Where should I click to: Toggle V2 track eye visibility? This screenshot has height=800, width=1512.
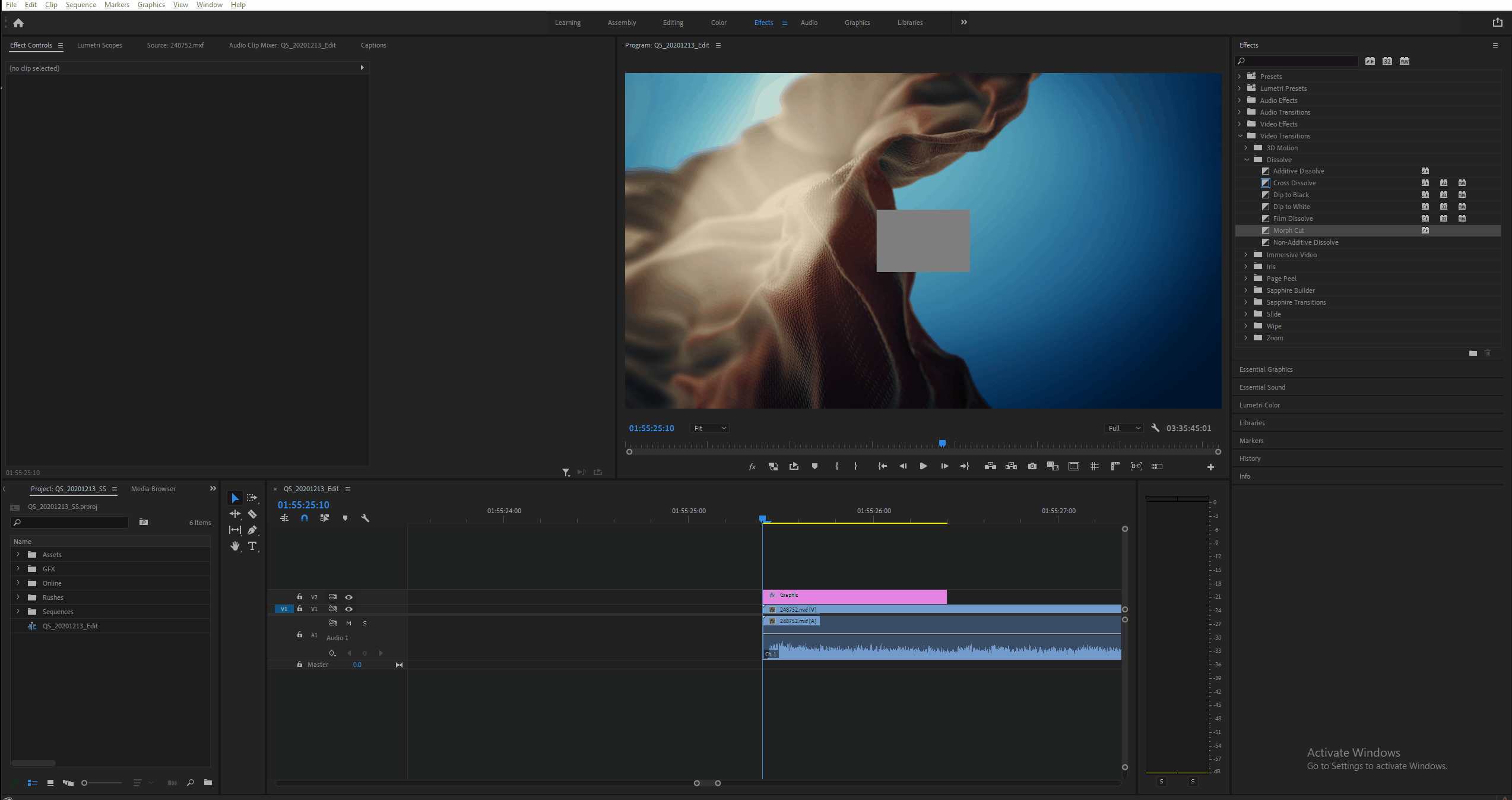coord(349,597)
